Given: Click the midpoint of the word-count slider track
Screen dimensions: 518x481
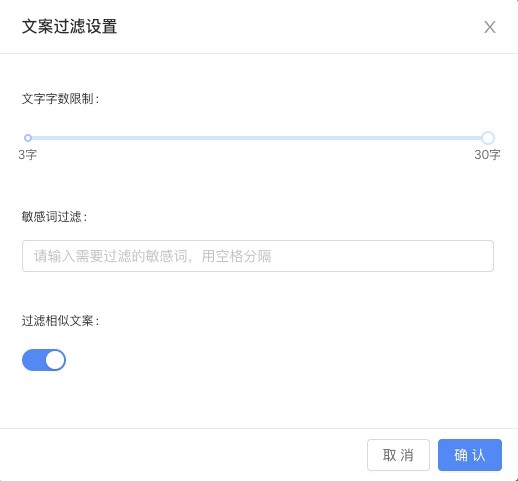Looking at the screenshot, I should point(258,138).
